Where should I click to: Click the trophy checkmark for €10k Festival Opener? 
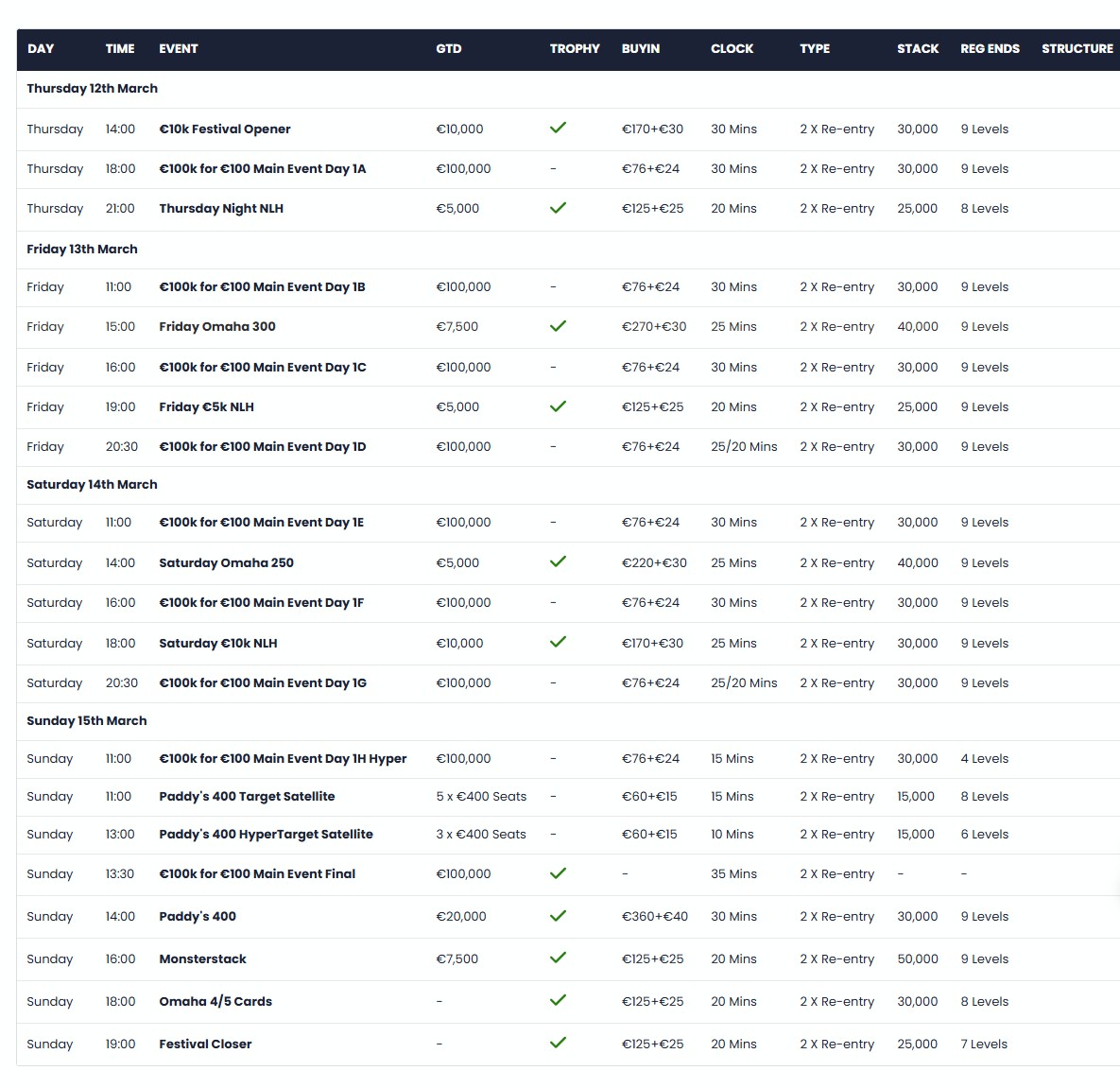[558, 128]
